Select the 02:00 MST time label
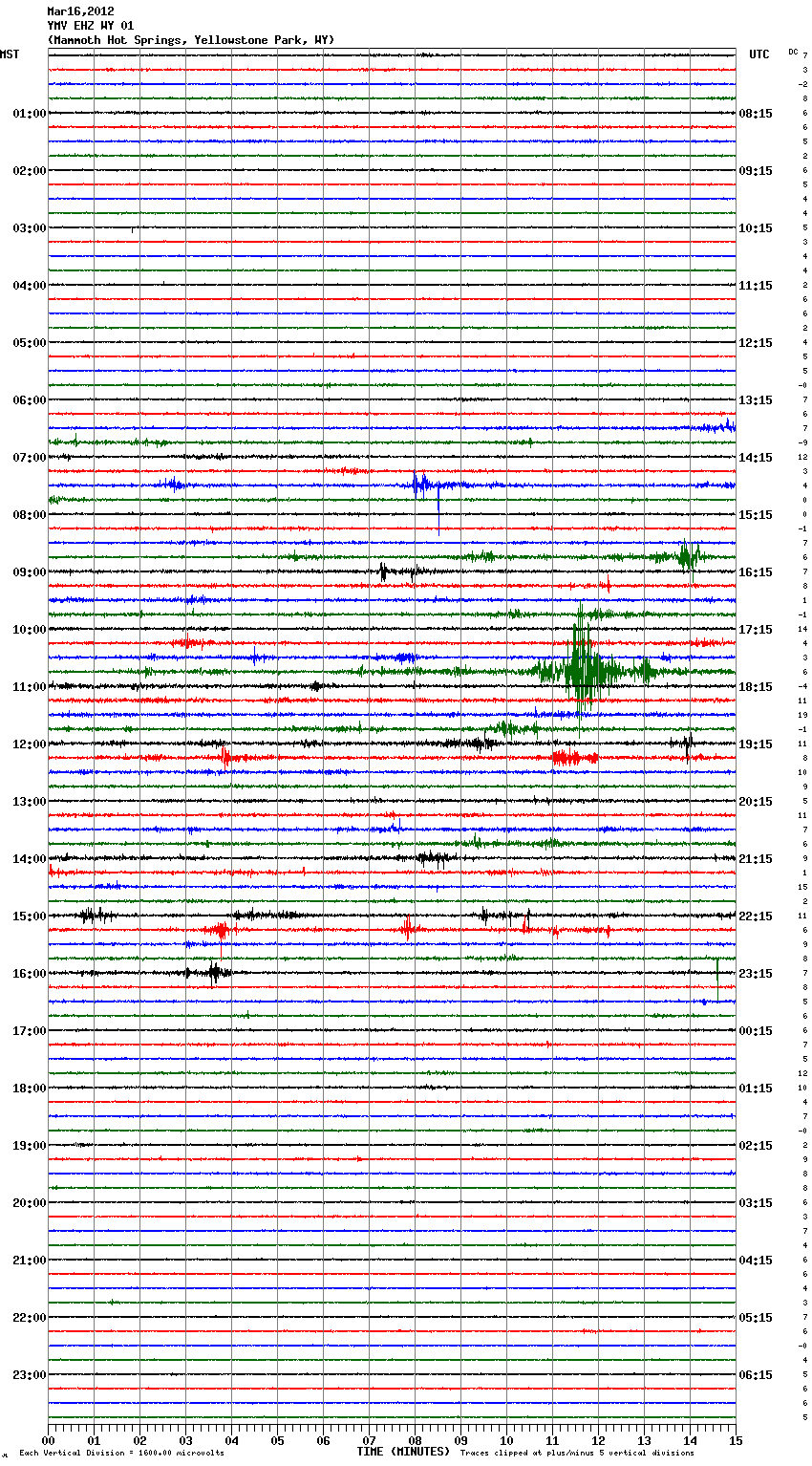 pyautogui.click(x=29, y=171)
